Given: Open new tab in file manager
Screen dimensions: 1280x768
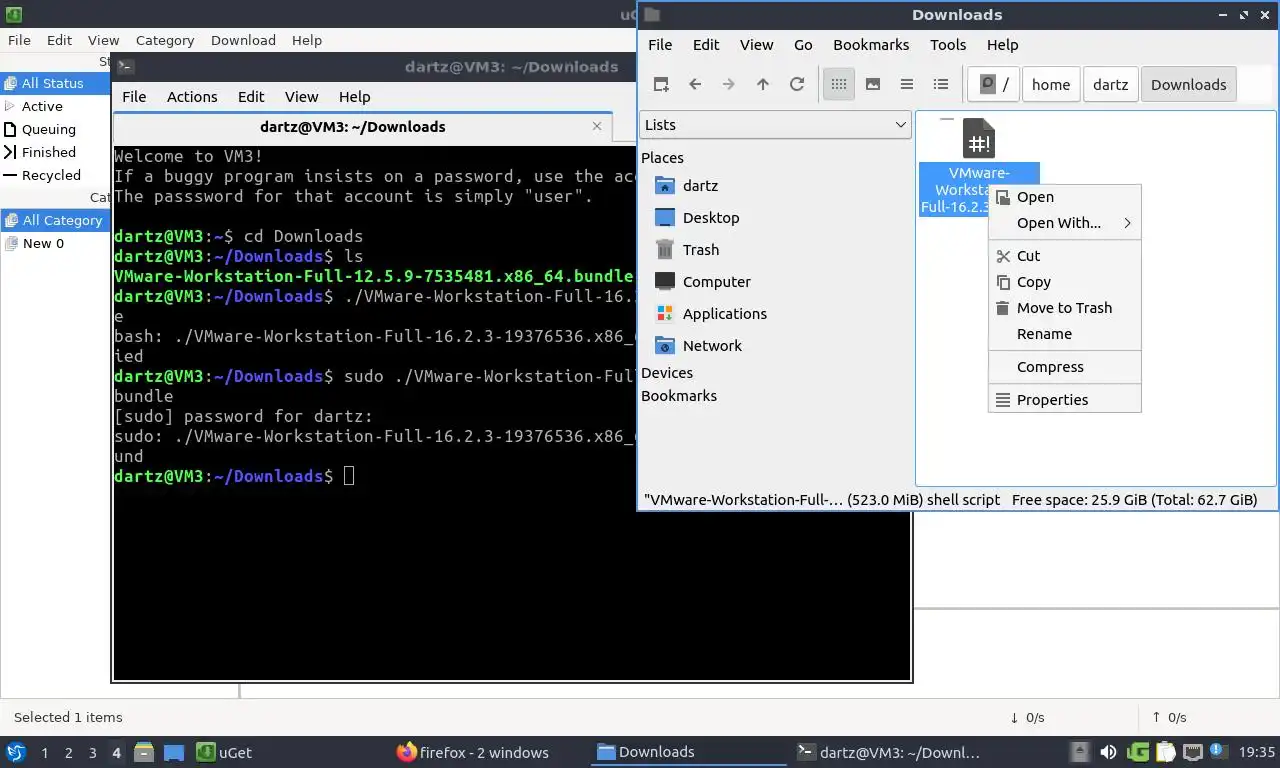Looking at the screenshot, I should click(661, 85).
